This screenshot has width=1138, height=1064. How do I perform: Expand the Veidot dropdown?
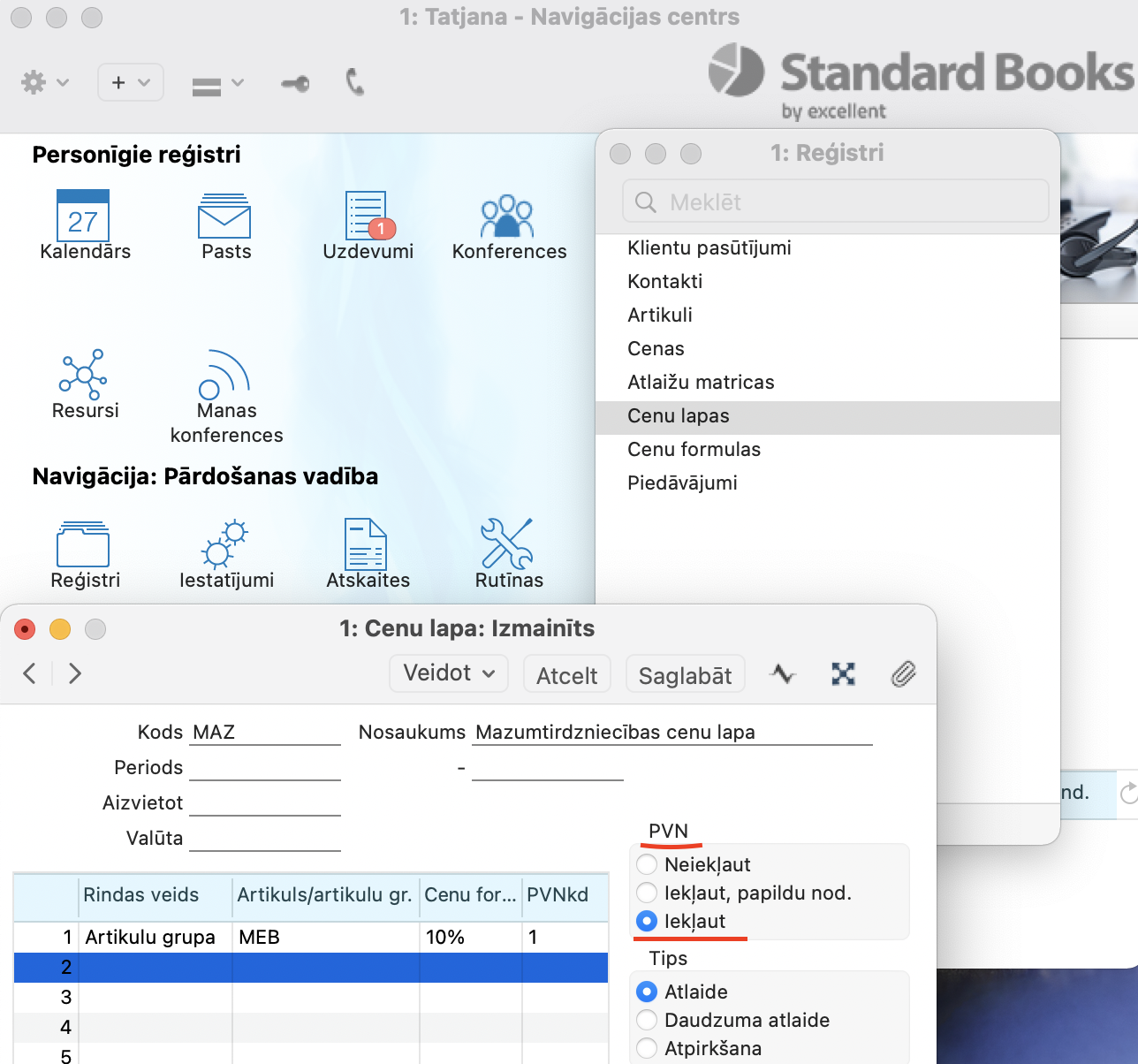[448, 673]
